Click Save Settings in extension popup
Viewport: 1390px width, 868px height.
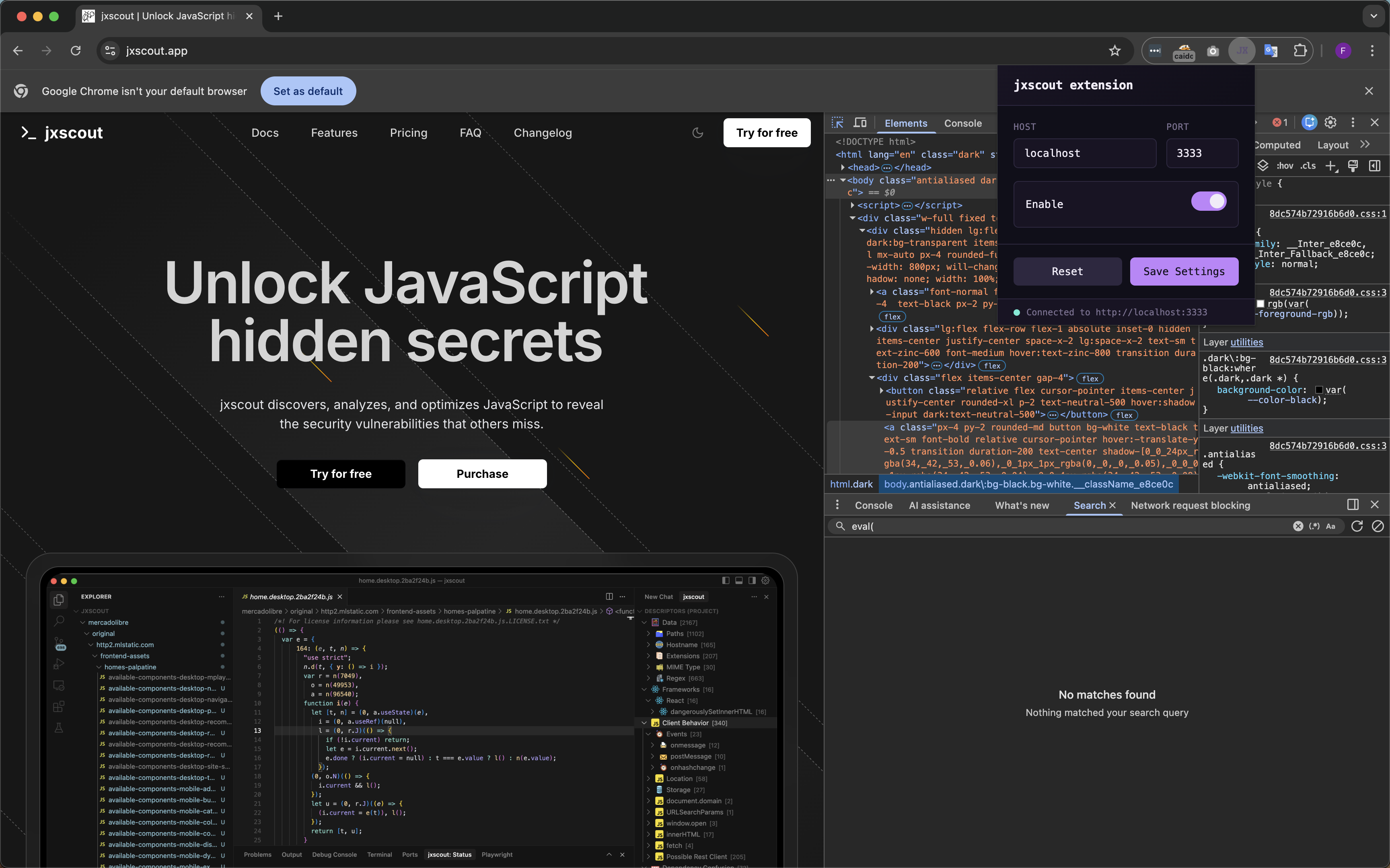point(1184,271)
